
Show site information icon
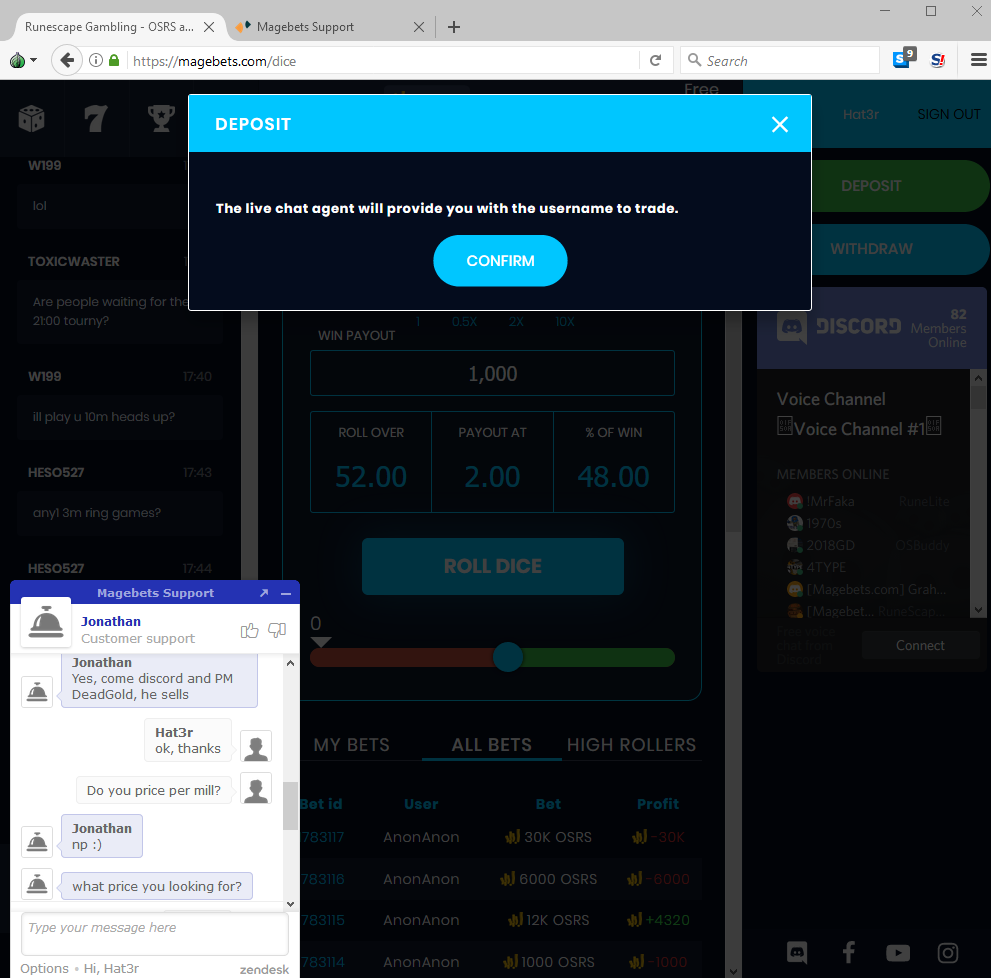tap(95, 61)
